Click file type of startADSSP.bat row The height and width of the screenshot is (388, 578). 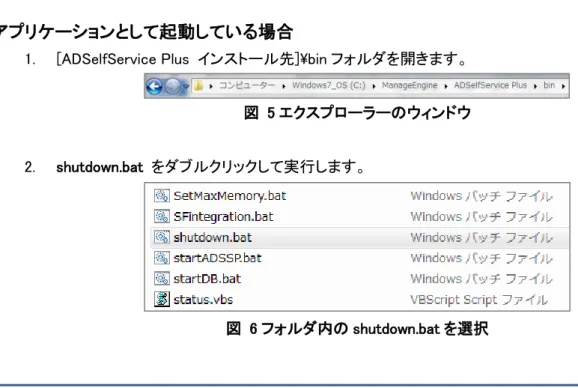(x=481, y=258)
